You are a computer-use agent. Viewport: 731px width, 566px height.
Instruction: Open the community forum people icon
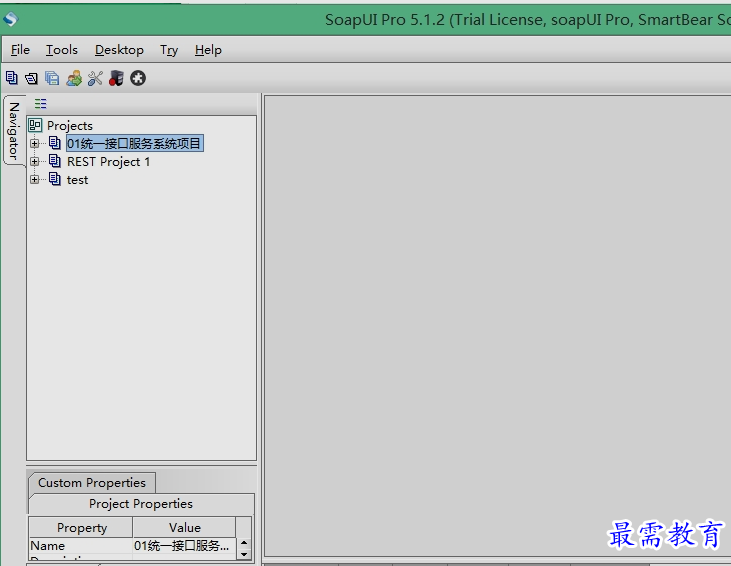click(74, 78)
